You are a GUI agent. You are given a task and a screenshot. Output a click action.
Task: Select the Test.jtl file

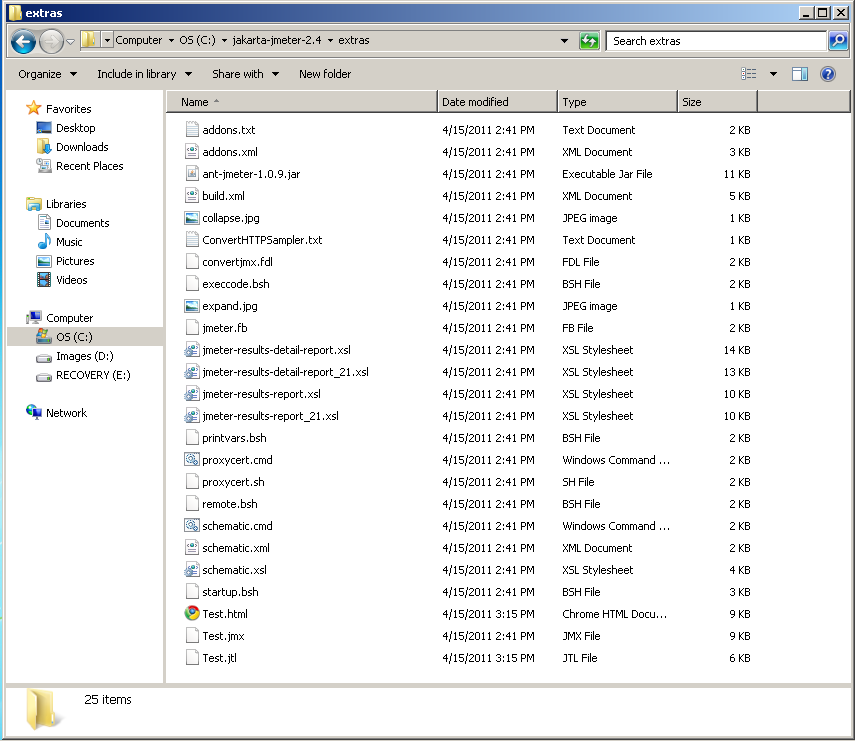pyautogui.click(x=219, y=658)
